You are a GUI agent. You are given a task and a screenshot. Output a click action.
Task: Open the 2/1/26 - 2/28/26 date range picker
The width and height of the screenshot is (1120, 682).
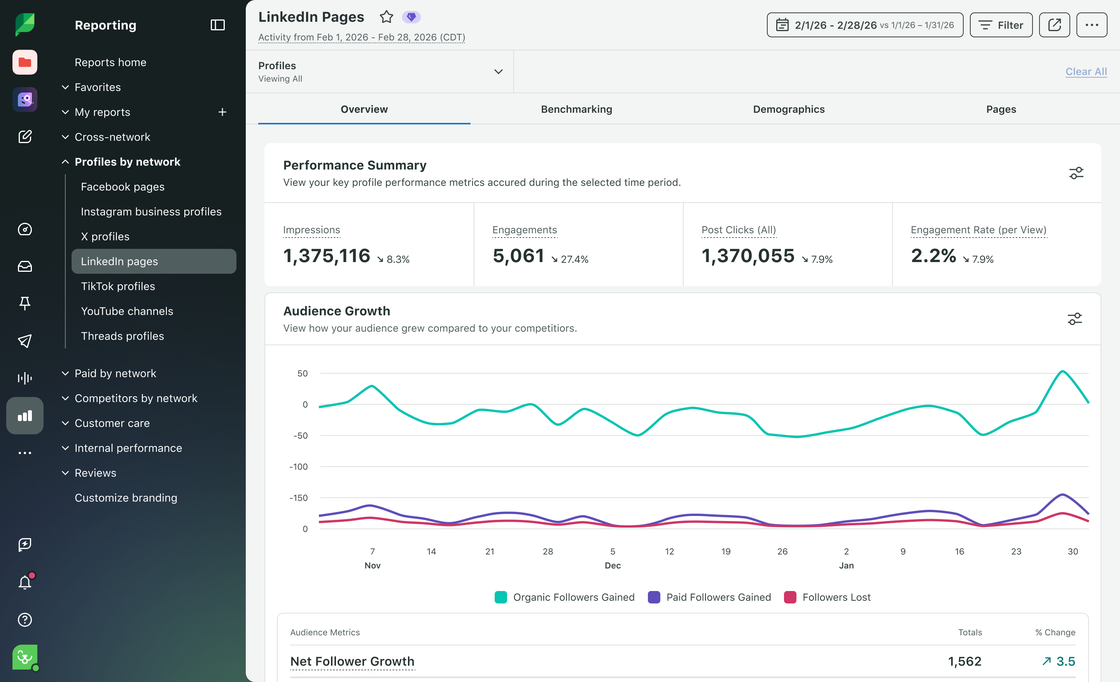click(x=865, y=25)
